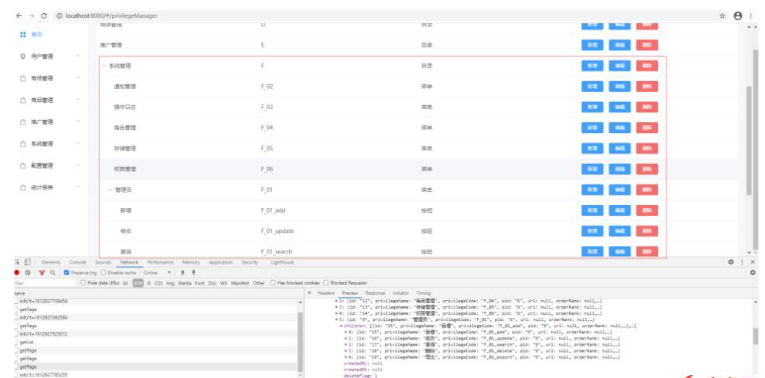Click 编辑 edit button in F_04 row

(x=620, y=128)
